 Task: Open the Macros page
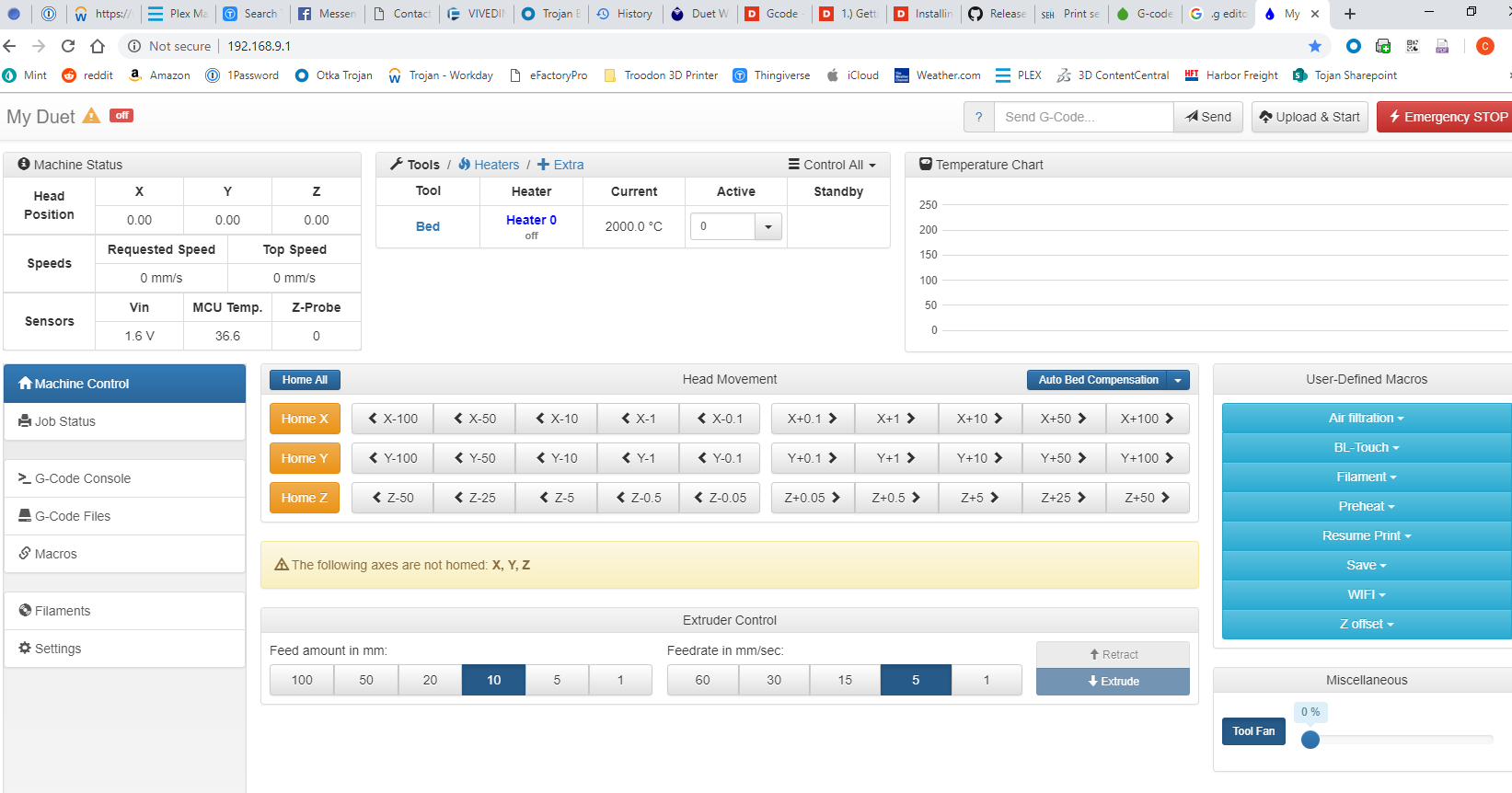tap(124, 554)
